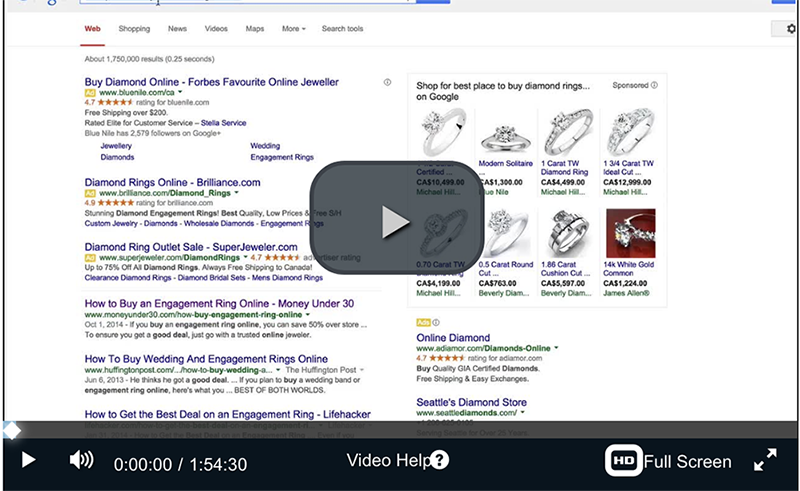Open Buy Diamond Online Forbes ad result

point(211,82)
